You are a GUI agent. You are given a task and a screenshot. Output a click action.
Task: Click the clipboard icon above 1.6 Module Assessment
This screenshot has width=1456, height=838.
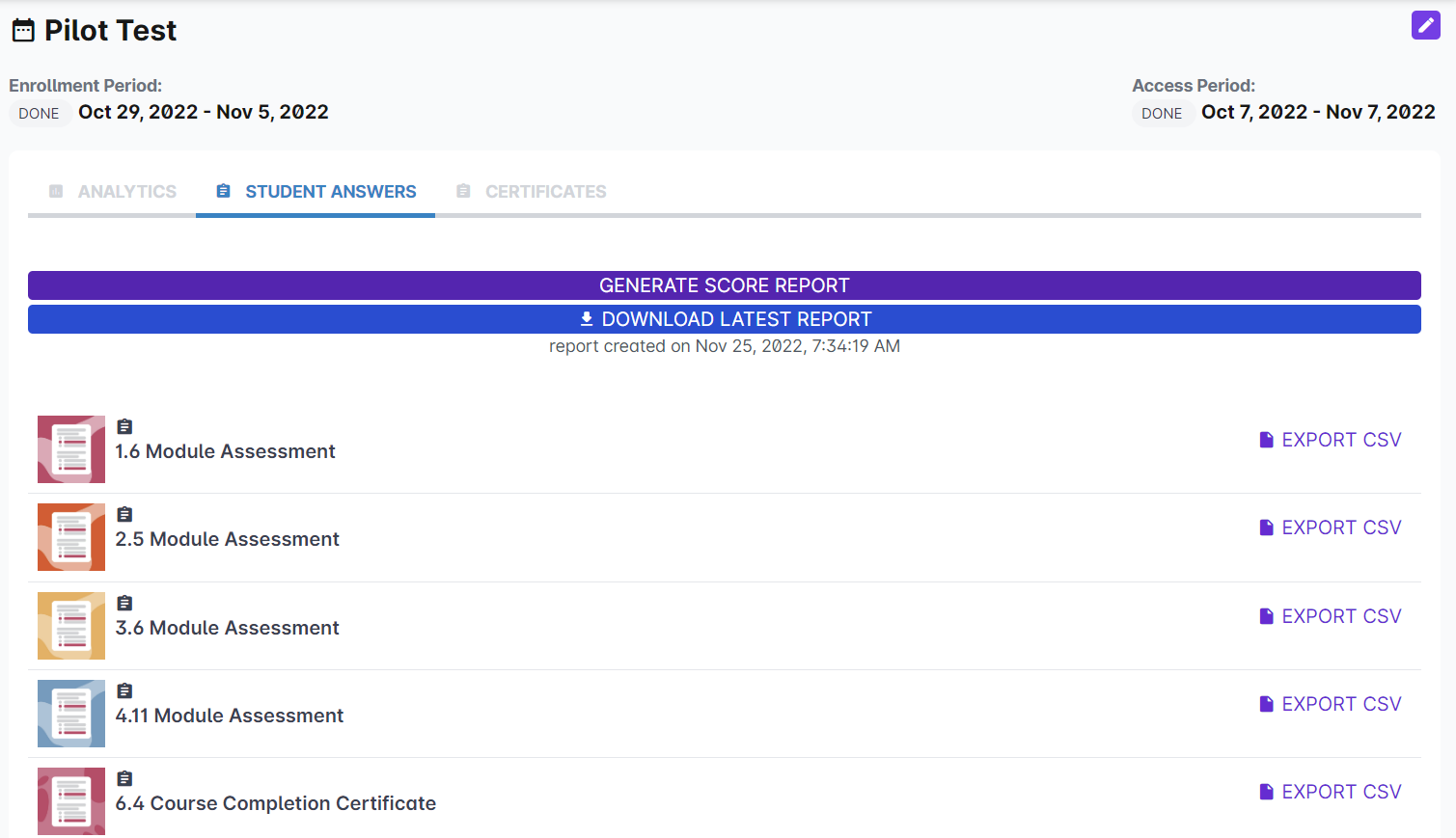pyautogui.click(x=124, y=426)
